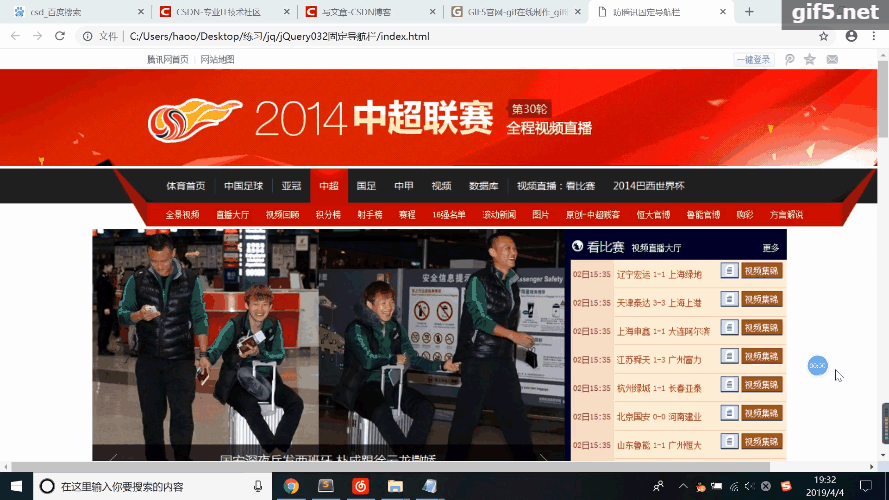Image resolution: width=889 pixels, height=500 pixels.
Task: Open the report icon for 辽宁宏运 1-1 上海绿地
Action: (x=729, y=270)
